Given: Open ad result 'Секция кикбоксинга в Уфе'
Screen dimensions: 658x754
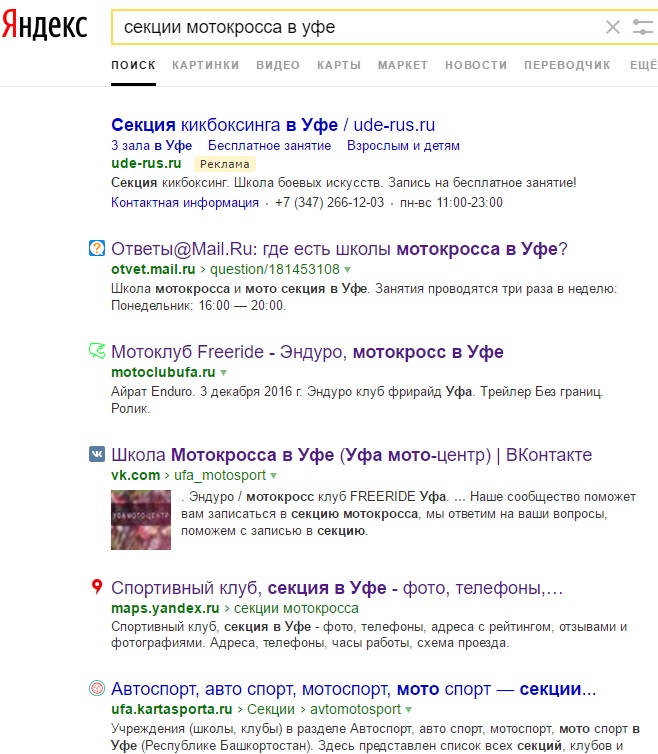Looking at the screenshot, I should click(x=273, y=125).
